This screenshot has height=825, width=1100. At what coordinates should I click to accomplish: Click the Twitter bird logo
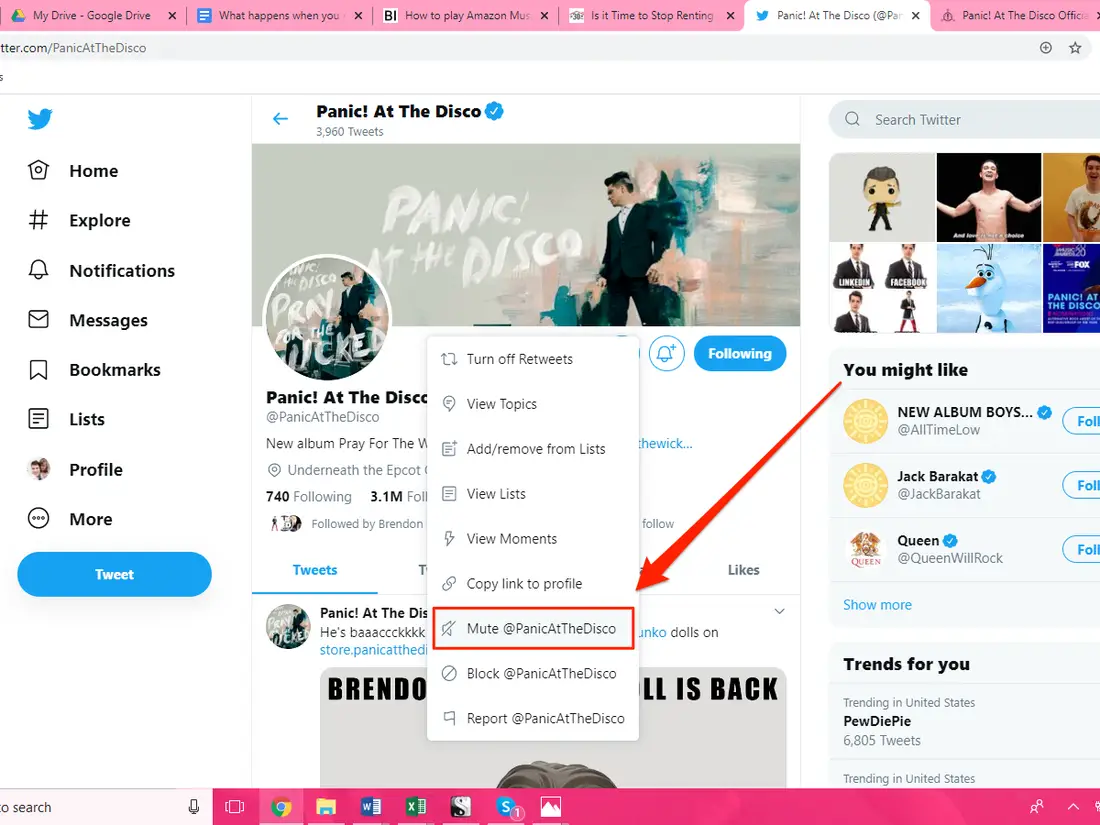[x=40, y=119]
